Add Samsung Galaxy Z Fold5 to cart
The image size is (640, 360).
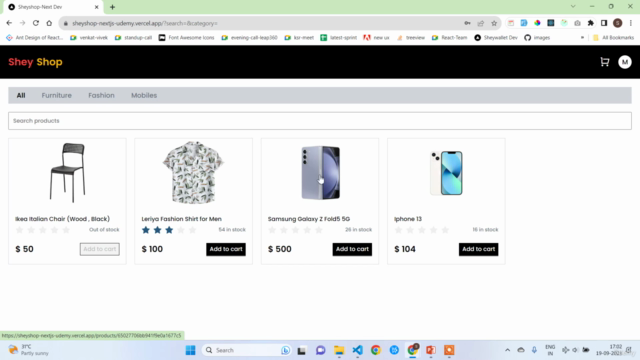click(352, 249)
